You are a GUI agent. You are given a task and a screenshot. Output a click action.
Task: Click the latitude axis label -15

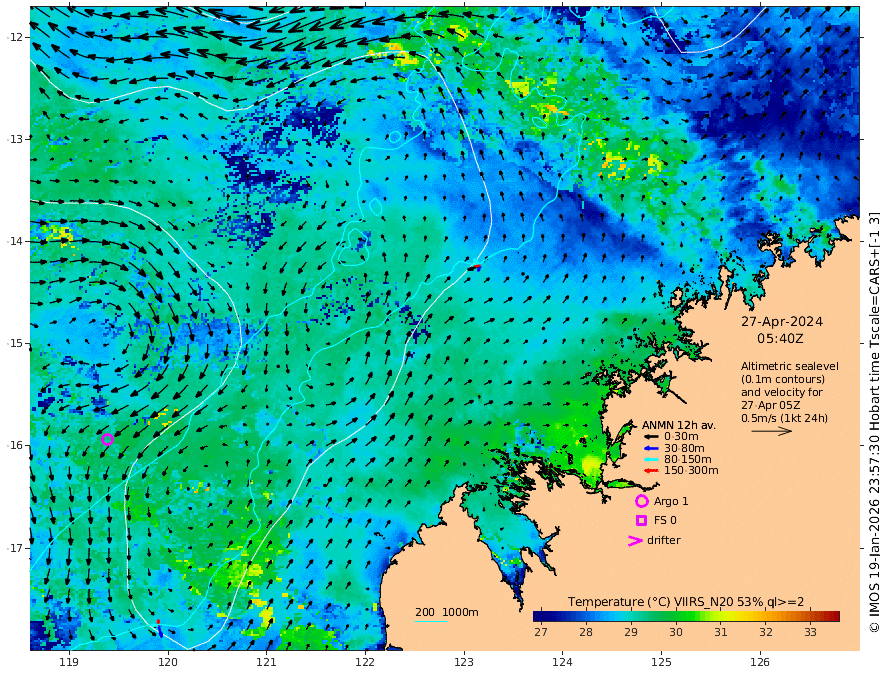[17, 343]
